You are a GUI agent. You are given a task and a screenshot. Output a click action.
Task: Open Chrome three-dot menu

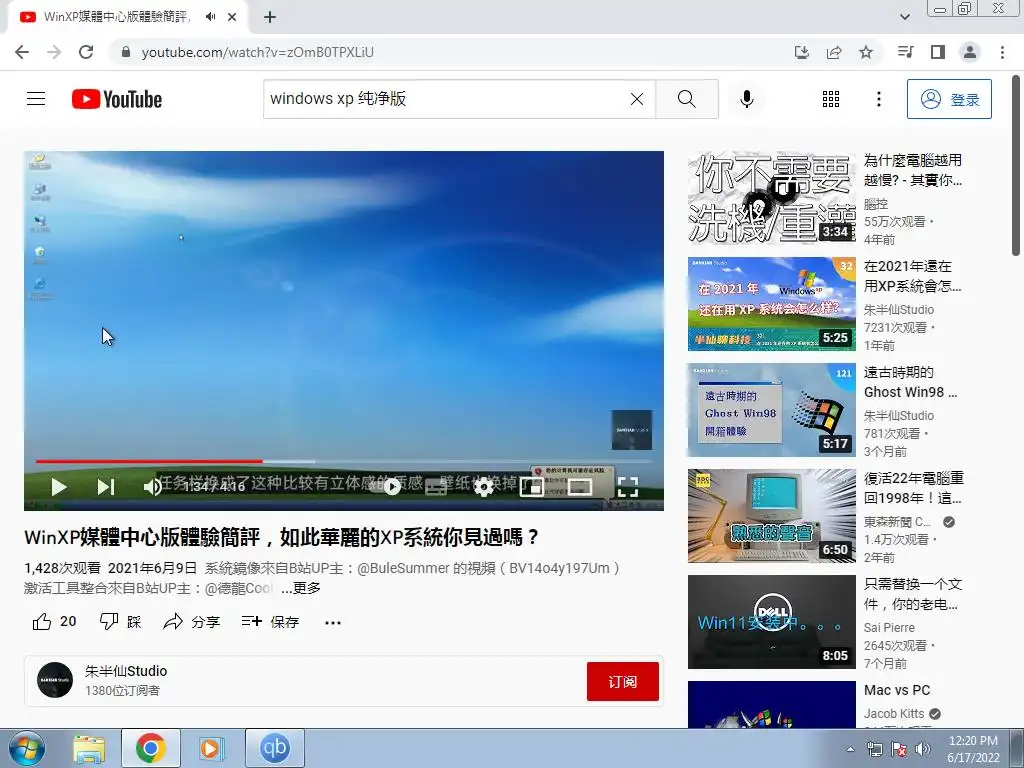tap(1002, 52)
